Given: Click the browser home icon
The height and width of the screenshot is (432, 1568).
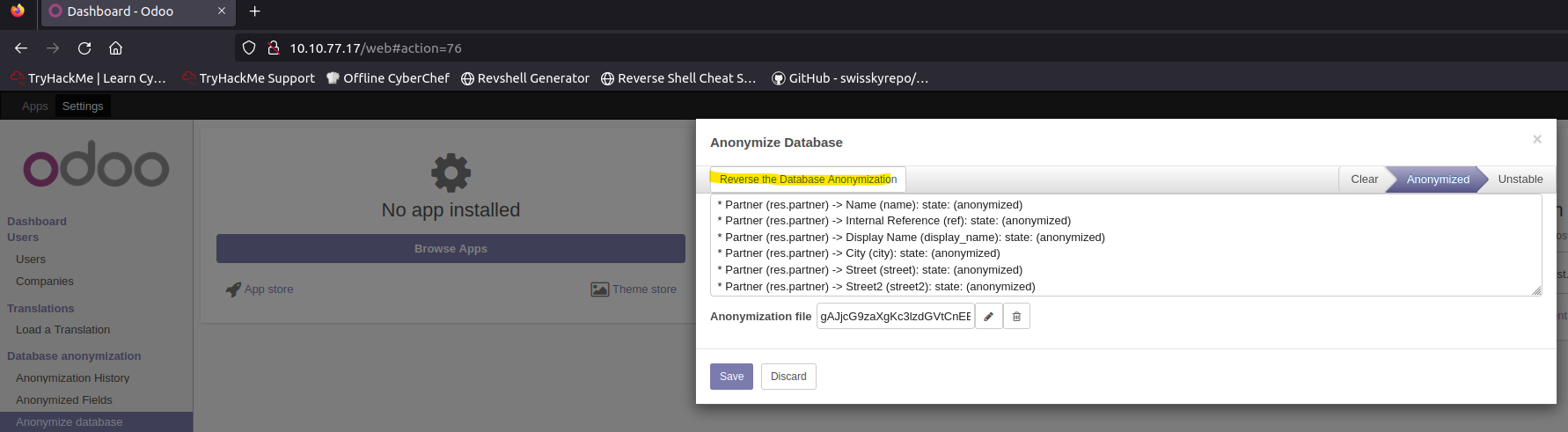Looking at the screenshot, I should click(115, 48).
